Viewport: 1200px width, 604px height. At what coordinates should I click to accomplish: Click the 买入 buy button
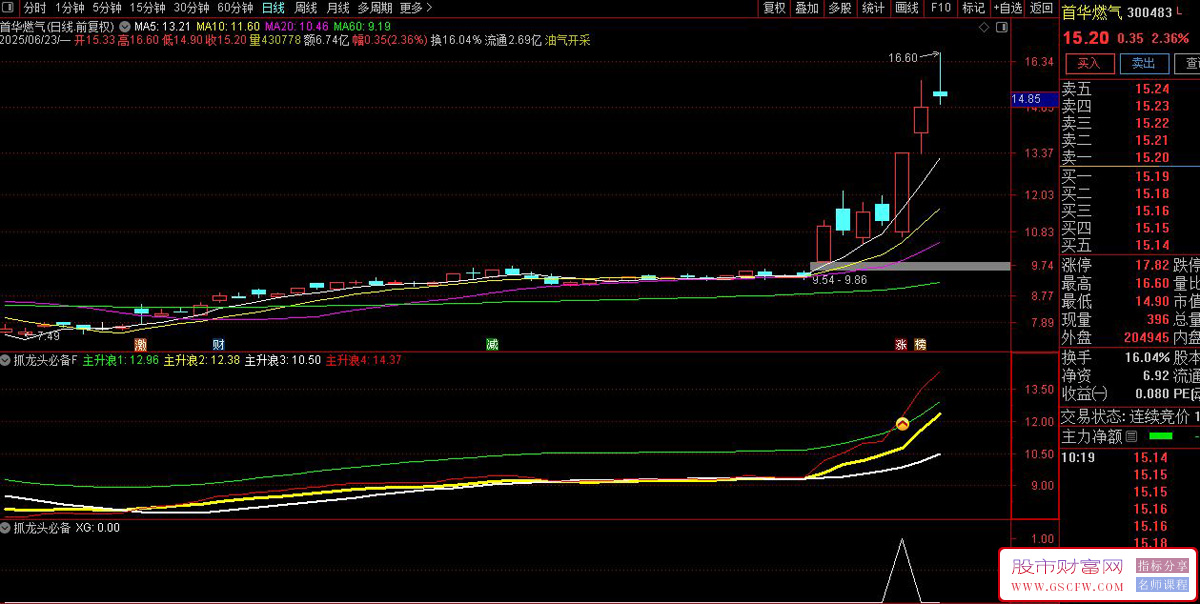(1089, 63)
